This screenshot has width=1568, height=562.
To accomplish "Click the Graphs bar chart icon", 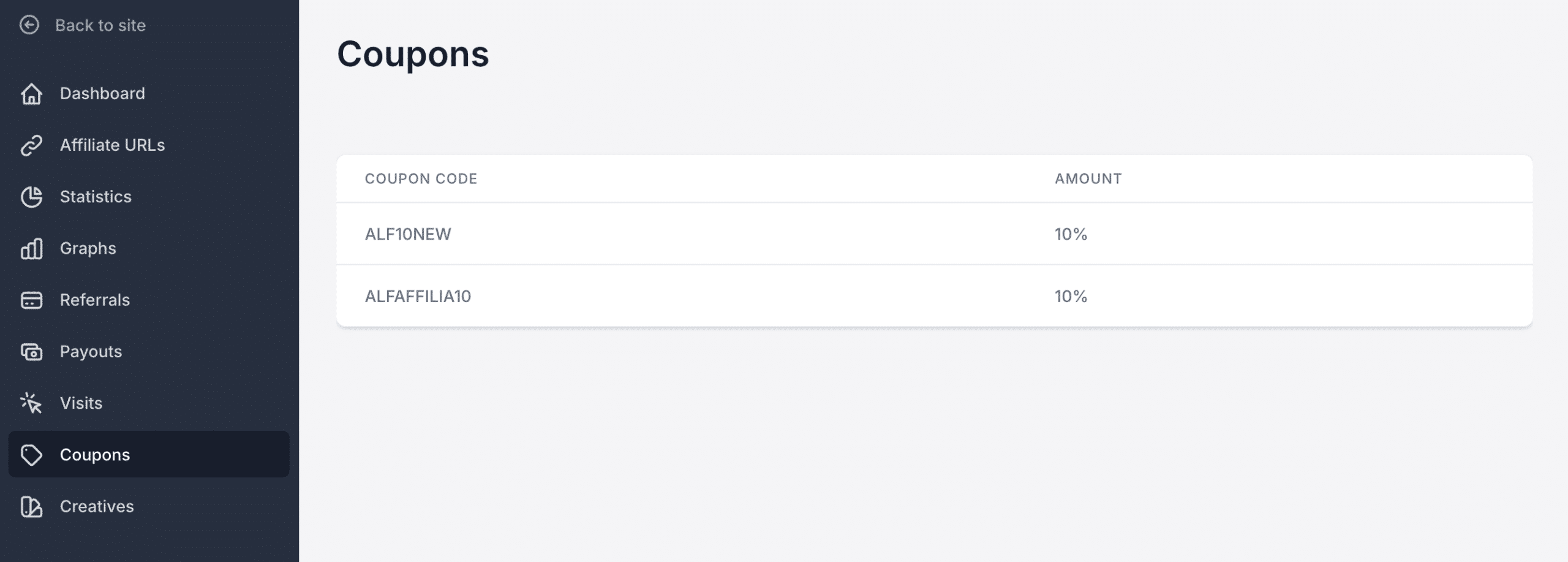I will pos(31,249).
